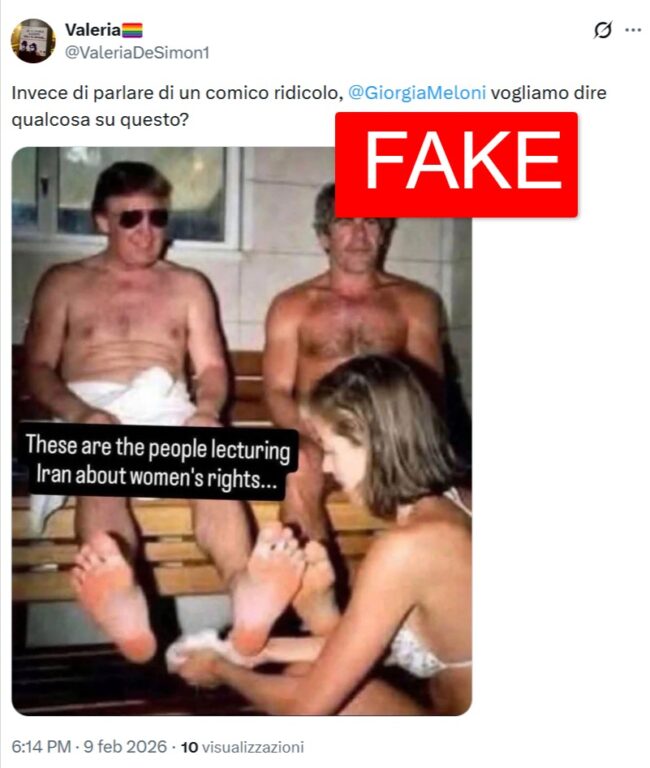Click the caption about lecturing Iran
The height and width of the screenshot is (768, 650).
[158, 461]
